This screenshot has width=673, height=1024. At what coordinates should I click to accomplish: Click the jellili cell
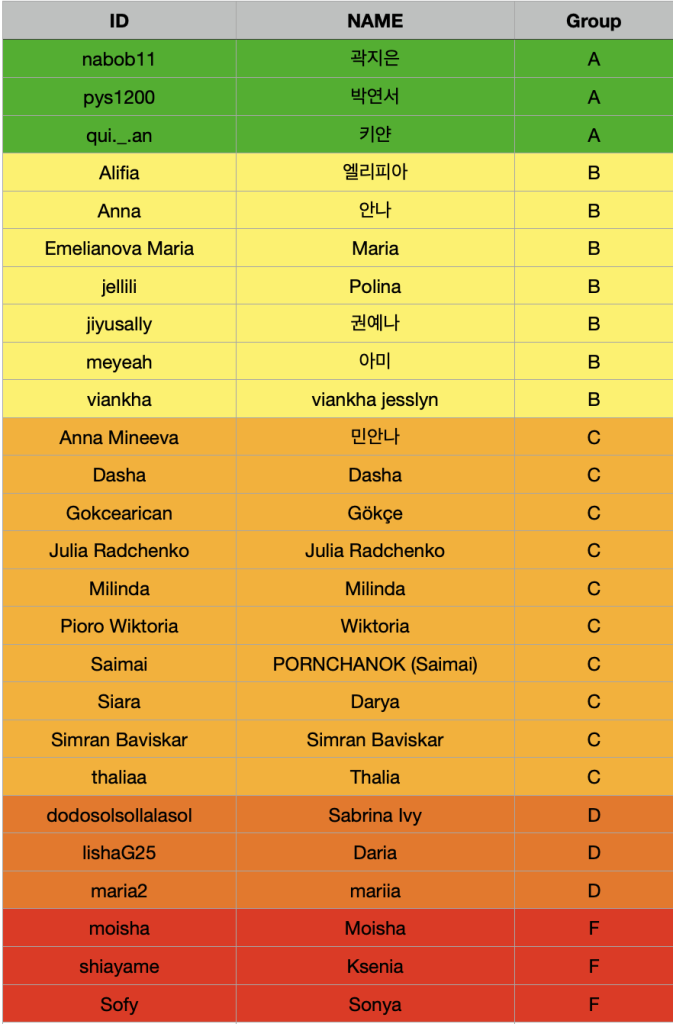[x=119, y=286]
